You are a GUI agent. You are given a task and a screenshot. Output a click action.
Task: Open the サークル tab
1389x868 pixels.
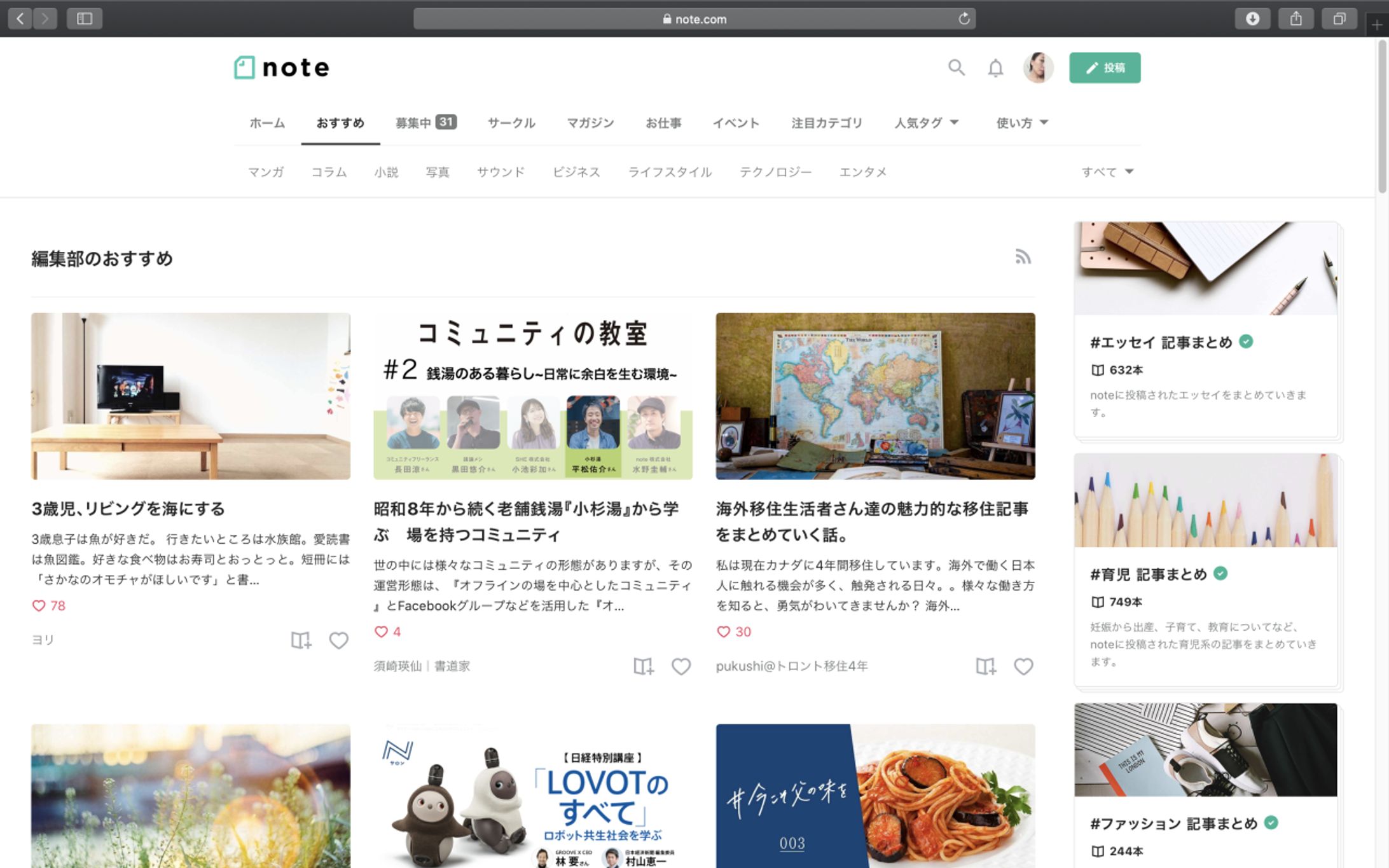tap(511, 123)
